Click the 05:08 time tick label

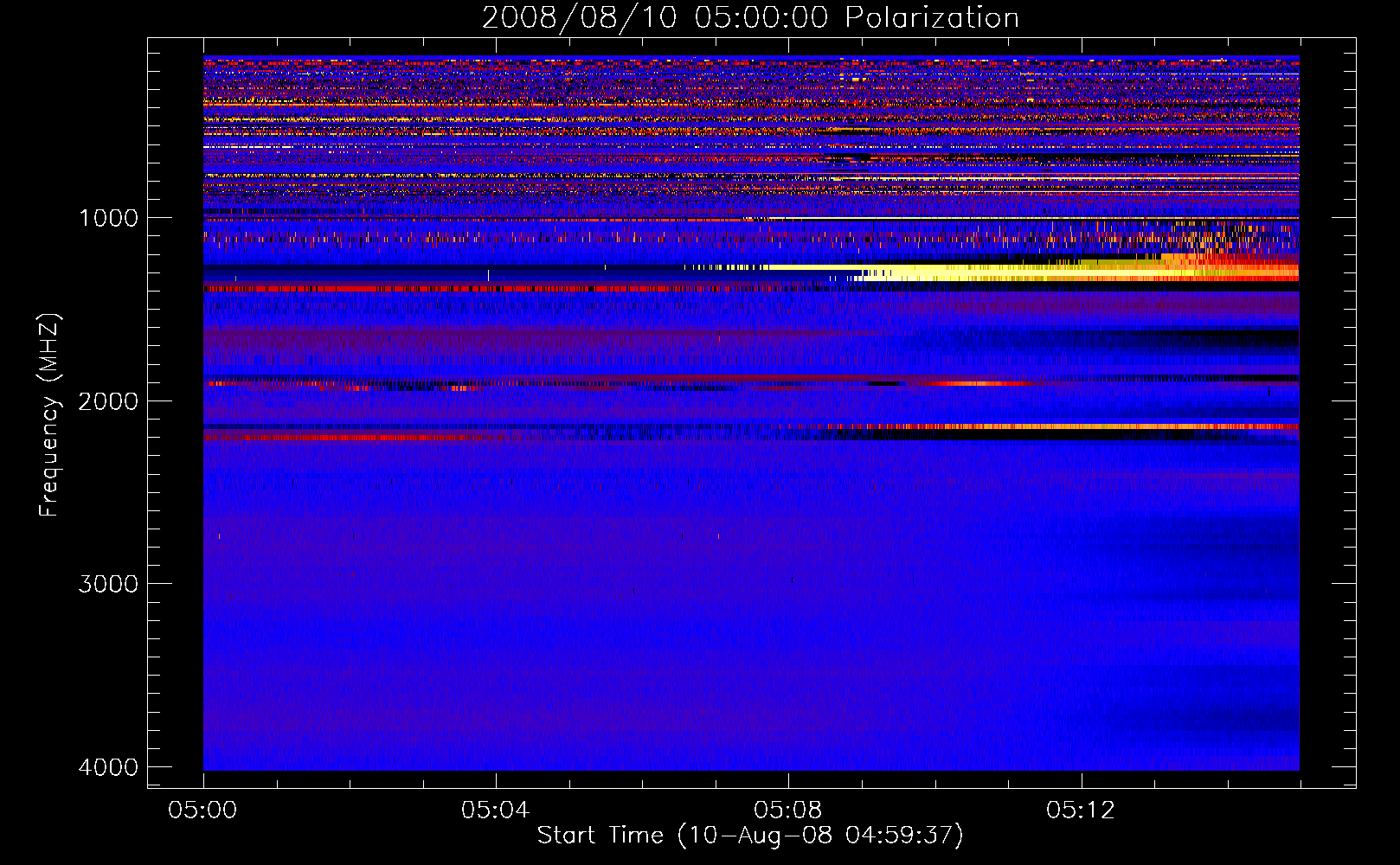[788, 811]
